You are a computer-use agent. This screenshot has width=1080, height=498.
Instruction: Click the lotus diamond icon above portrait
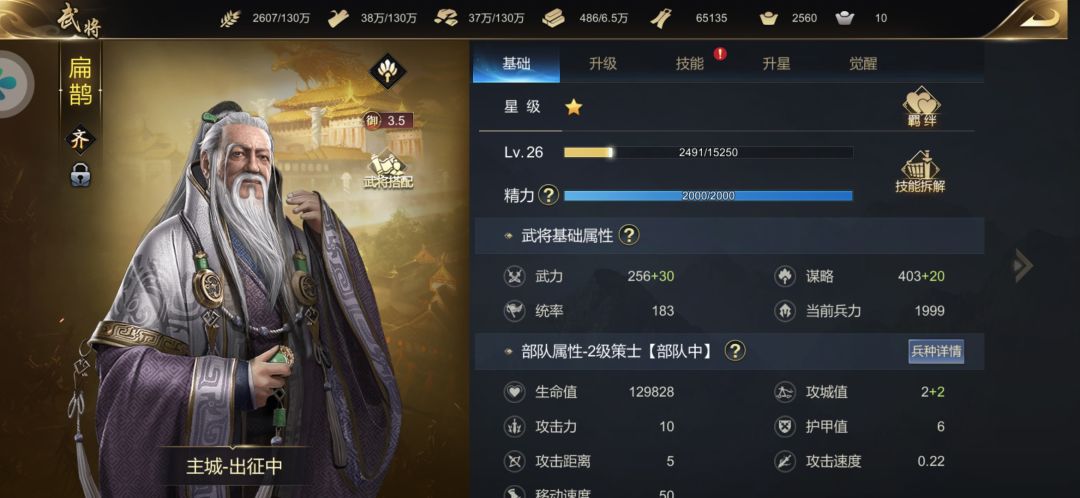388,70
